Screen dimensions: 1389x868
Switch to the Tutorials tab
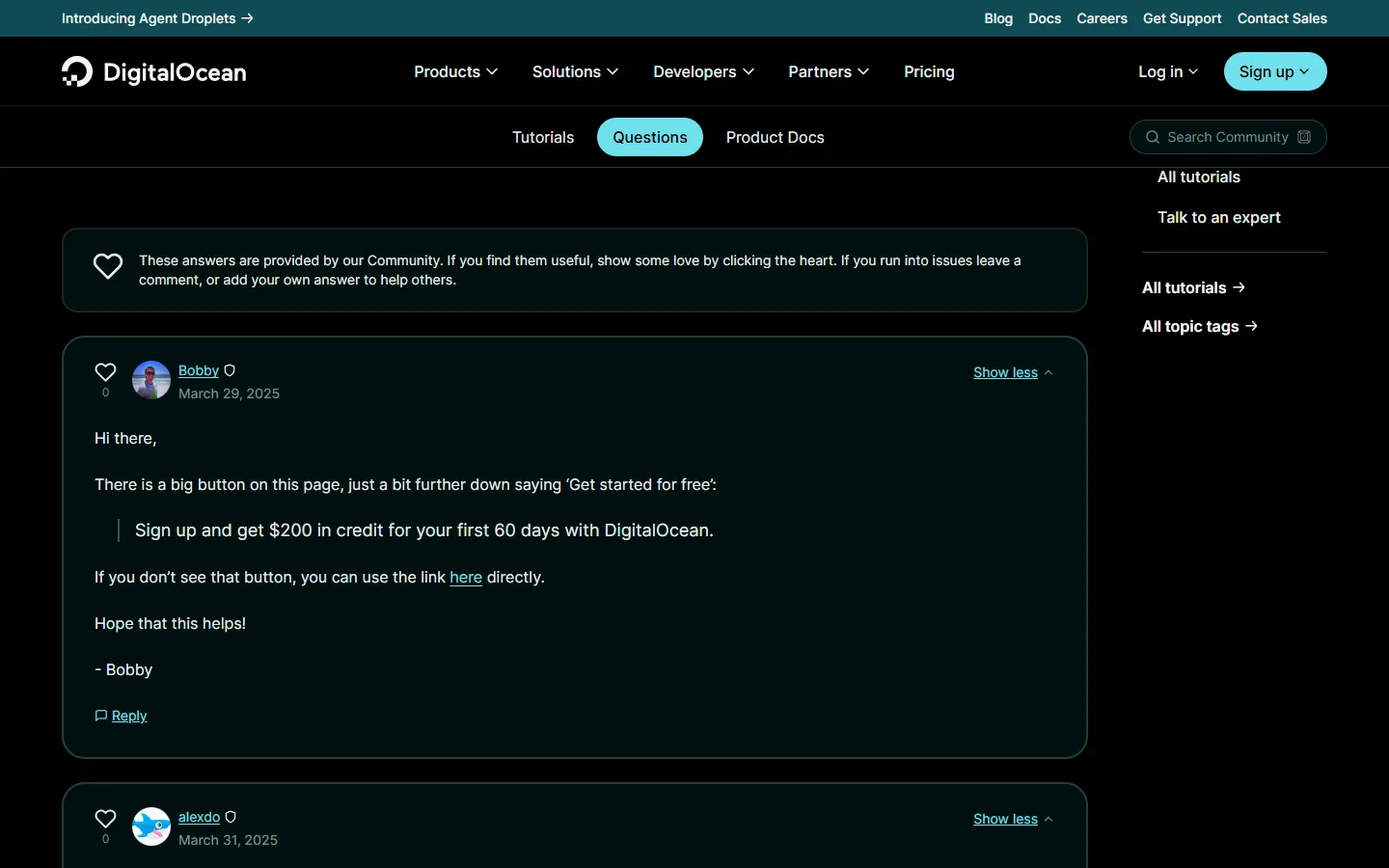tap(543, 137)
